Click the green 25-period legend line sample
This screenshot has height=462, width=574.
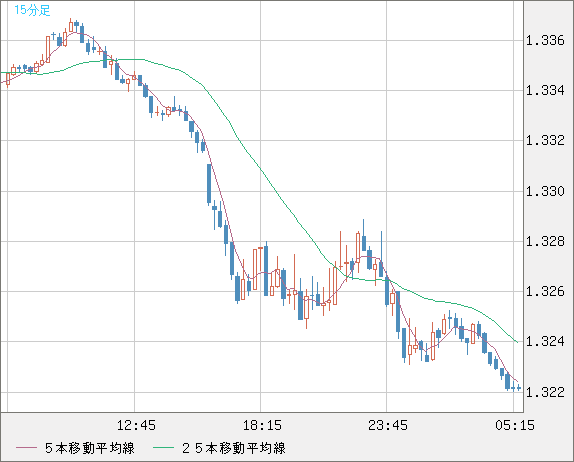coord(163,448)
